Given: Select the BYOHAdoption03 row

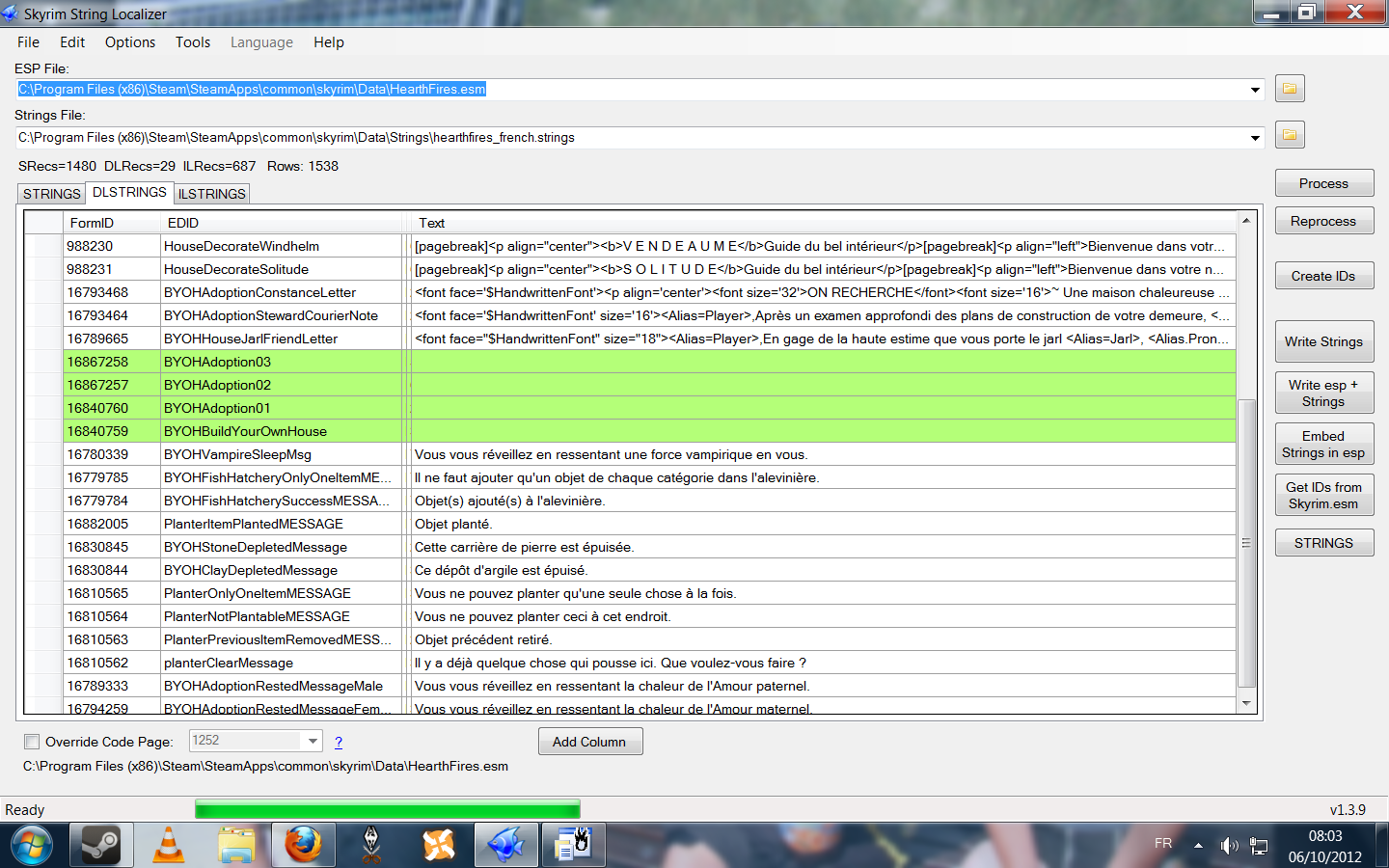Looking at the screenshot, I should 217,362.
